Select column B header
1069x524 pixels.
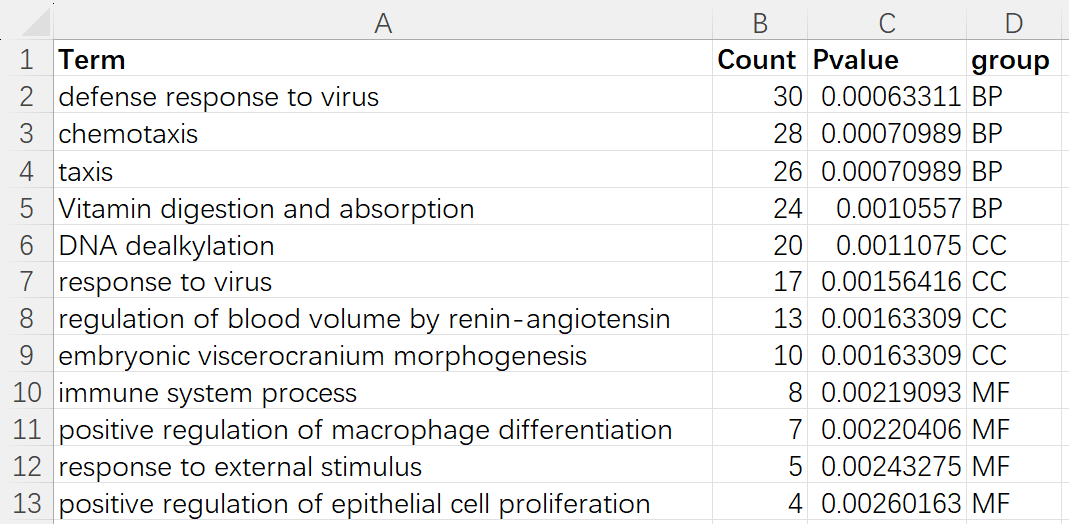759,22
